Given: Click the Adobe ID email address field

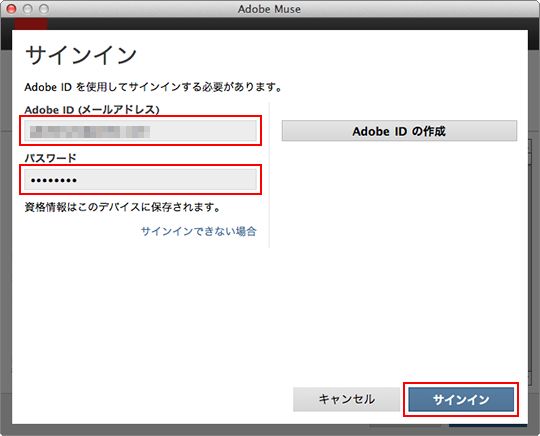Looking at the screenshot, I should pyautogui.click(x=141, y=131).
